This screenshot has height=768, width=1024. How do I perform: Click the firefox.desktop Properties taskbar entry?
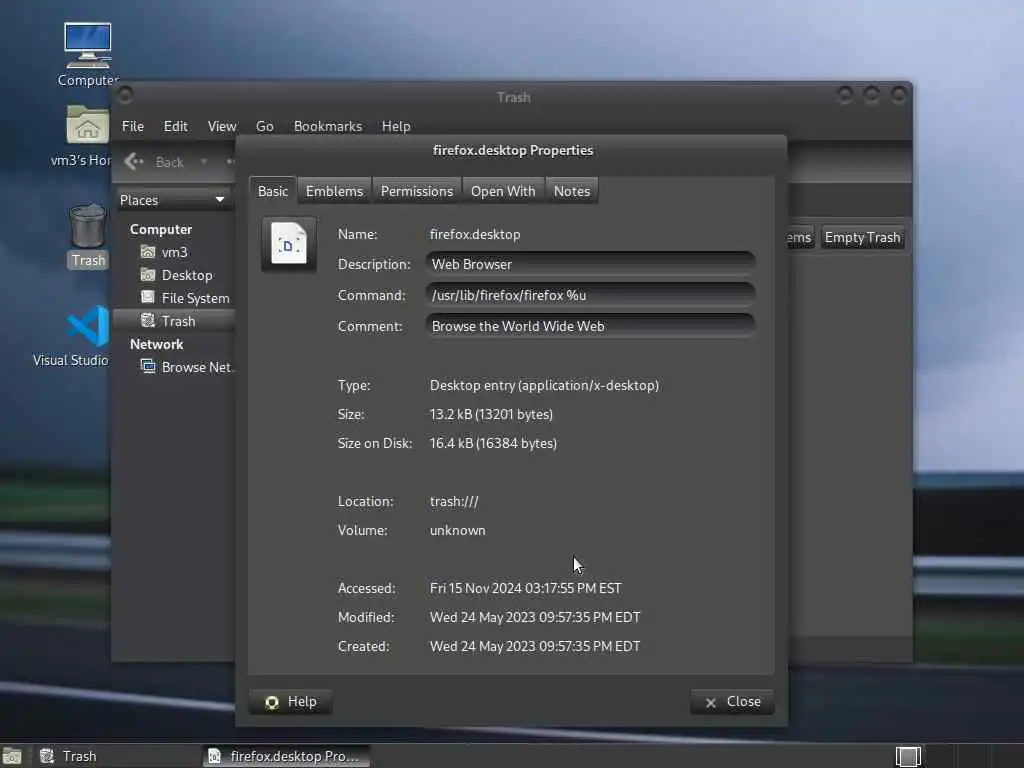[x=287, y=756]
